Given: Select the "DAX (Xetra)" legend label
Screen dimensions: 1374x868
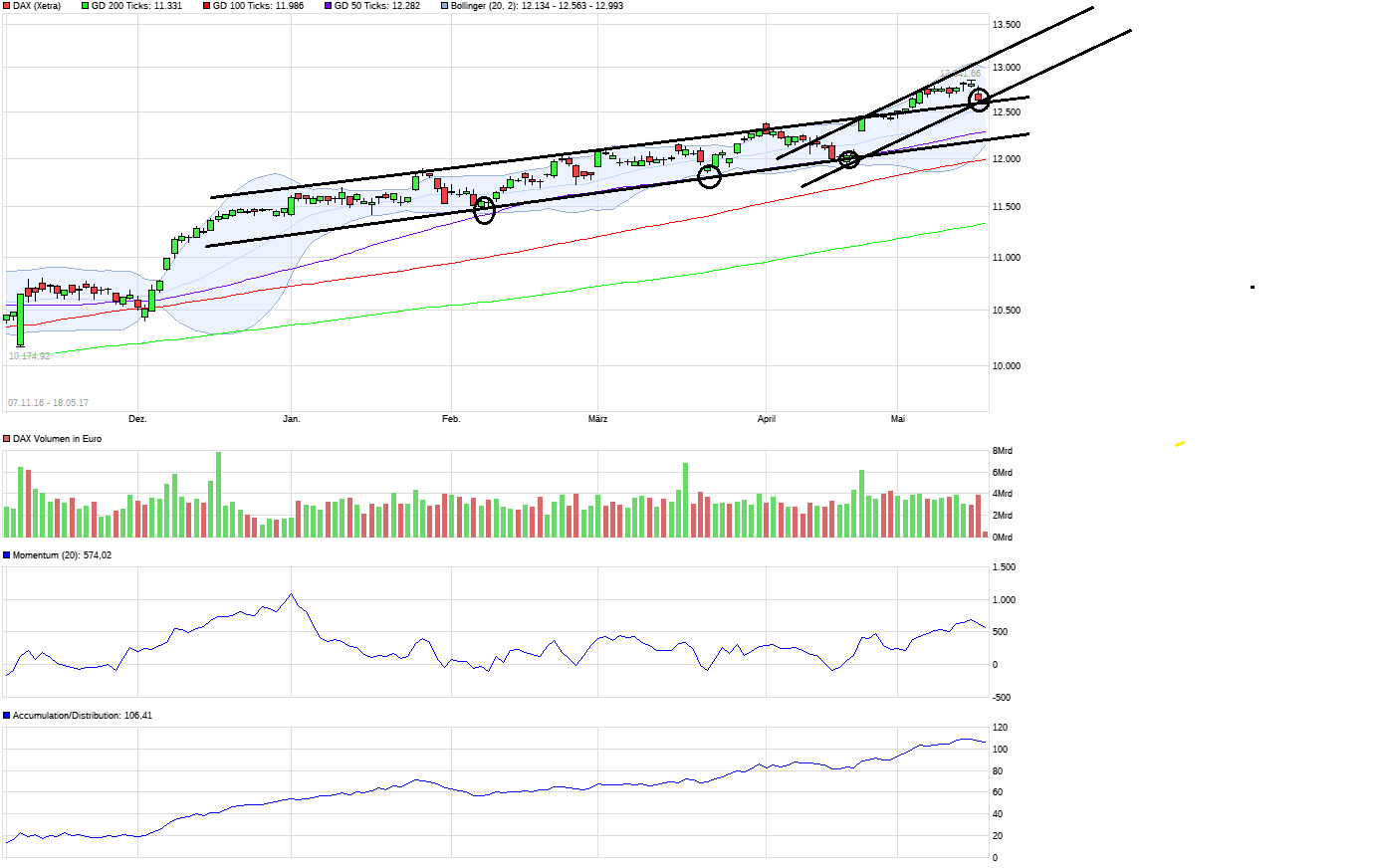Looking at the screenshot, I should [x=37, y=6].
